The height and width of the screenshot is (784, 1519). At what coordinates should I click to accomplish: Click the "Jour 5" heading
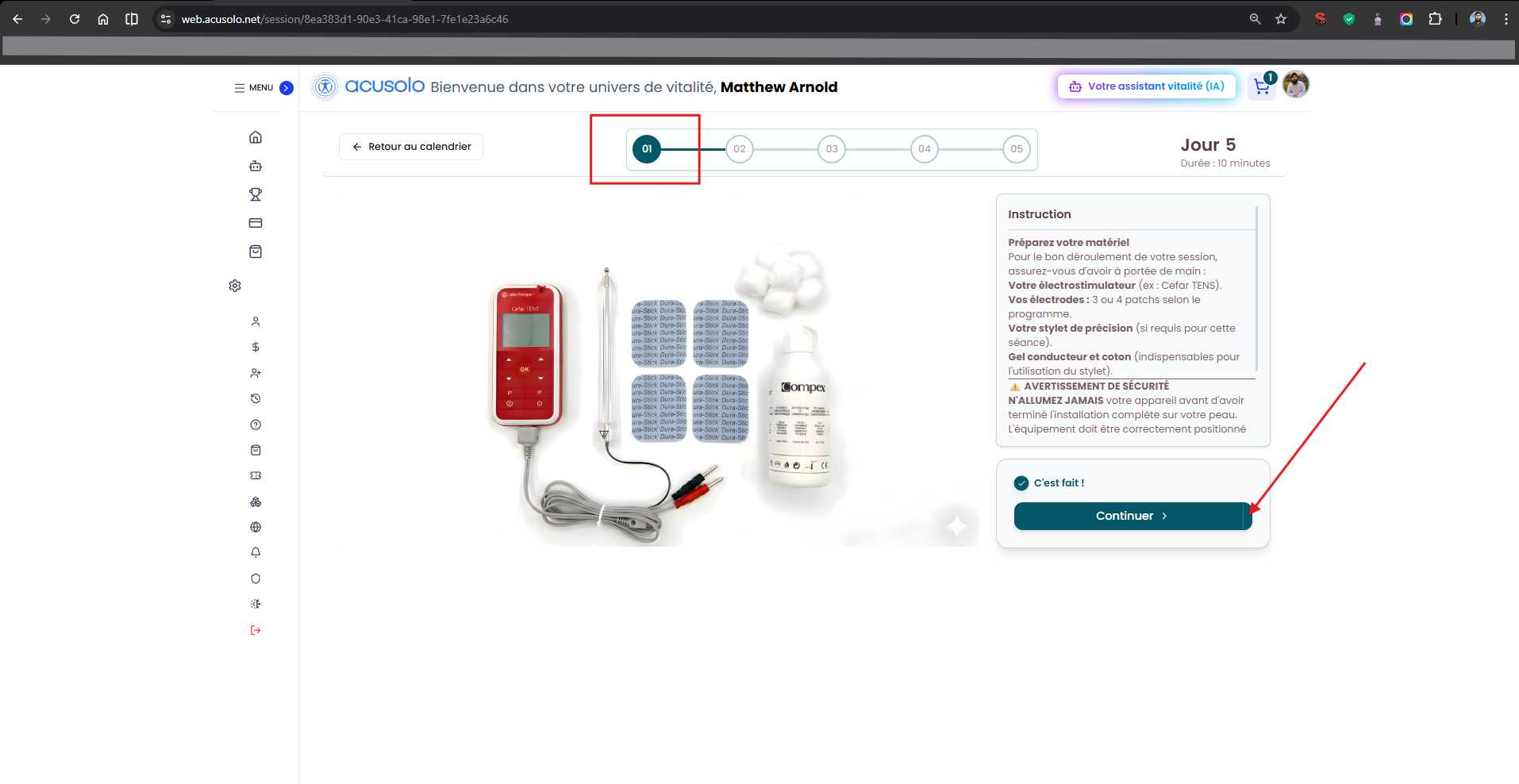point(1208,144)
